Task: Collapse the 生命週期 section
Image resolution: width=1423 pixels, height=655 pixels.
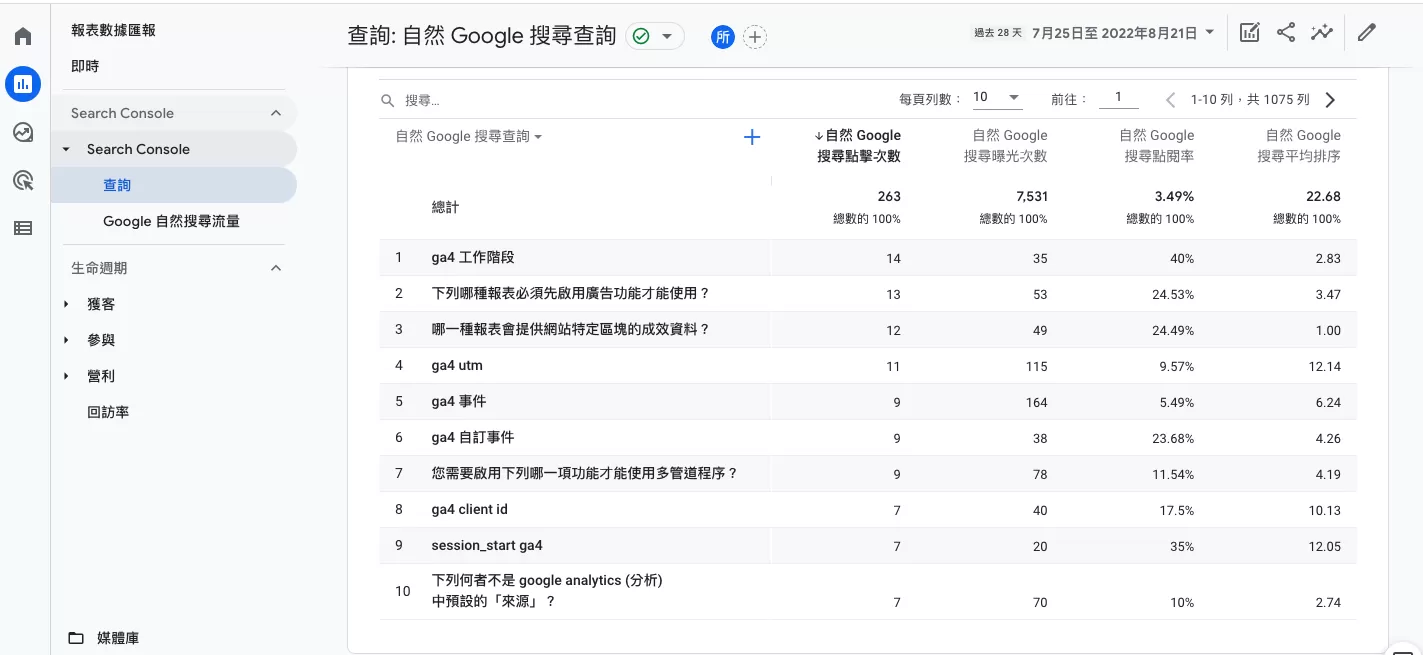Action: (x=276, y=268)
